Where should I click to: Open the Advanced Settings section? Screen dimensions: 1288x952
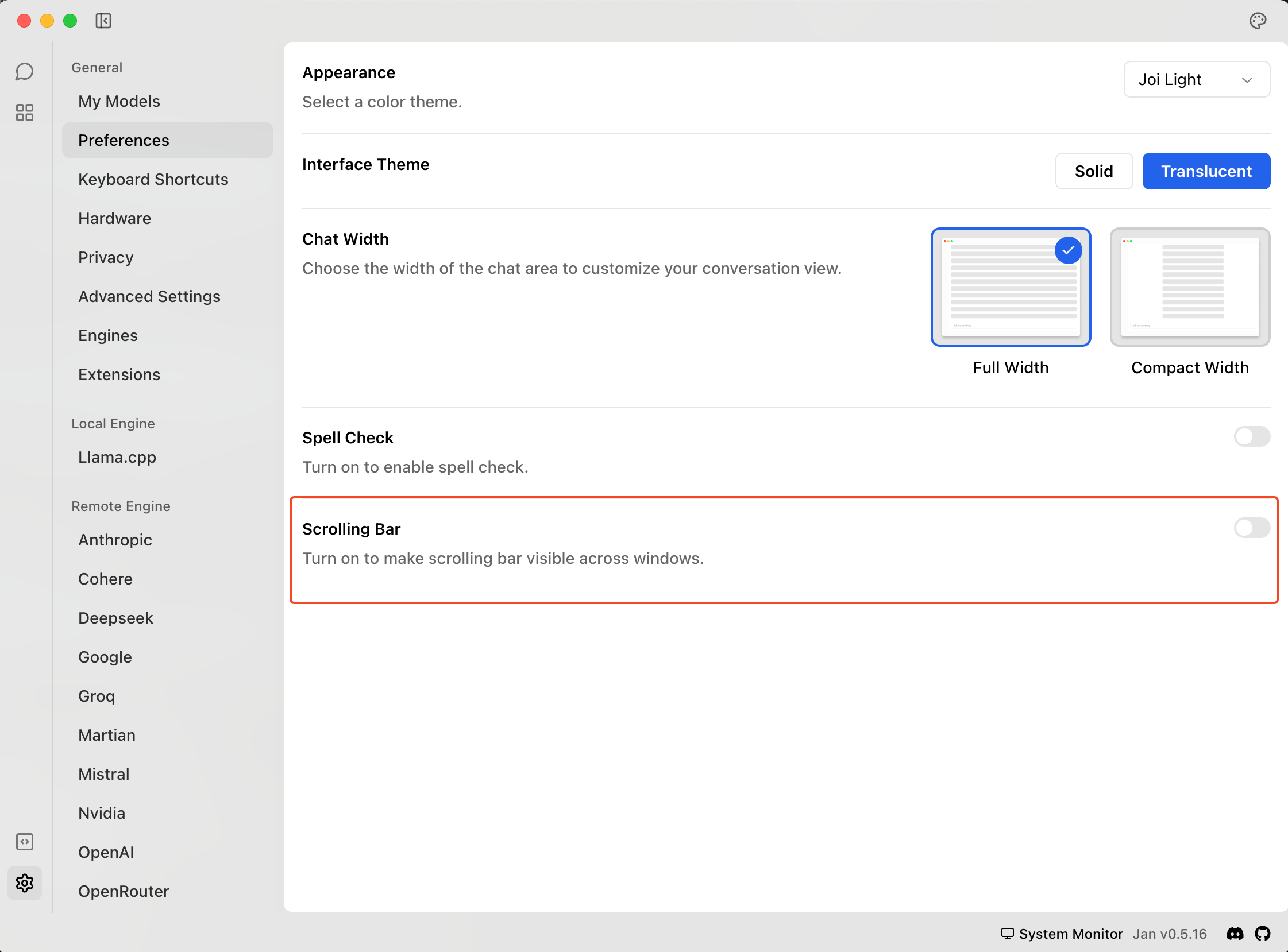tap(149, 296)
